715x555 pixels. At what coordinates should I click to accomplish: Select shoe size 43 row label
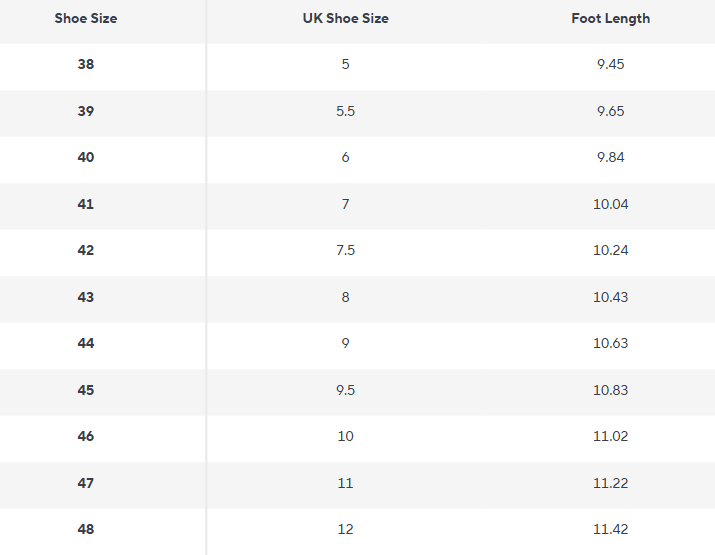click(86, 297)
